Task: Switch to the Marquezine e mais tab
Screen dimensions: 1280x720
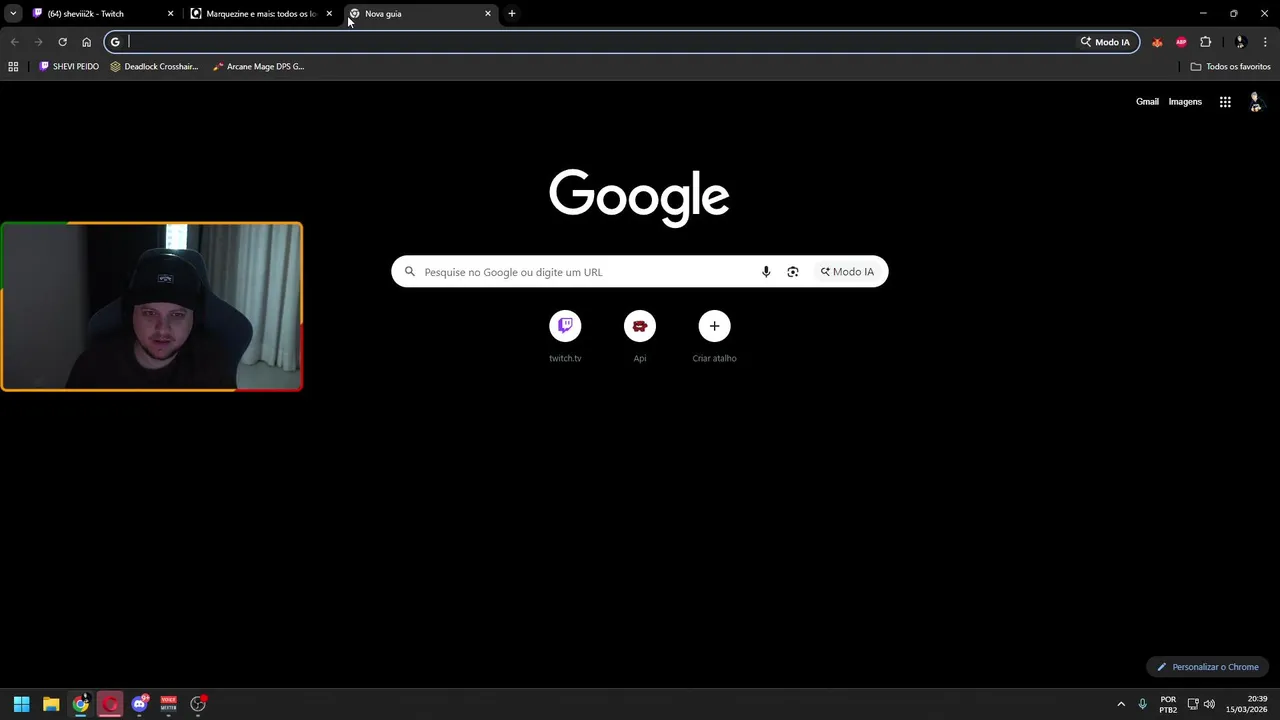Action: click(260, 14)
